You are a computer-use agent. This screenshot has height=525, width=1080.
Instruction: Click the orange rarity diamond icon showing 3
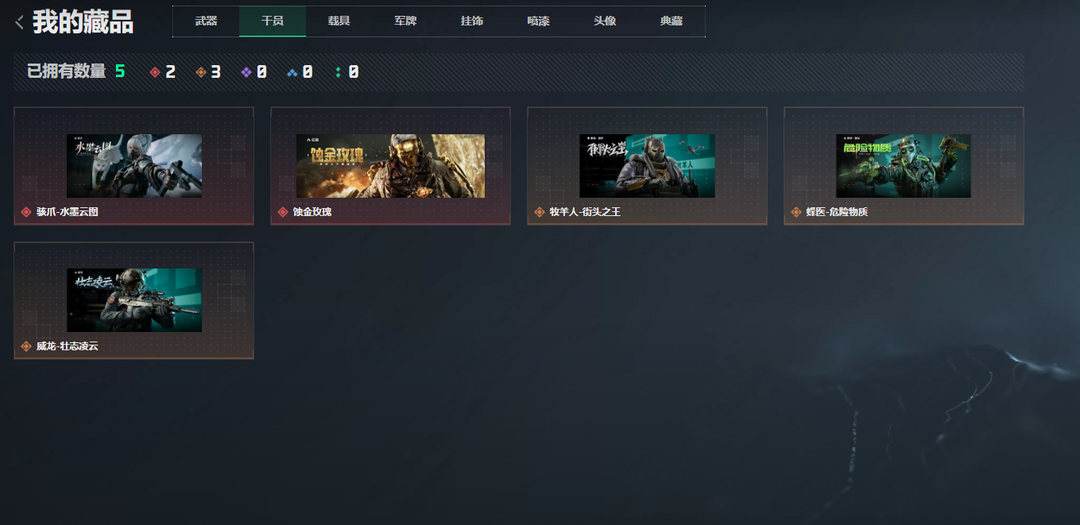(200, 72)
